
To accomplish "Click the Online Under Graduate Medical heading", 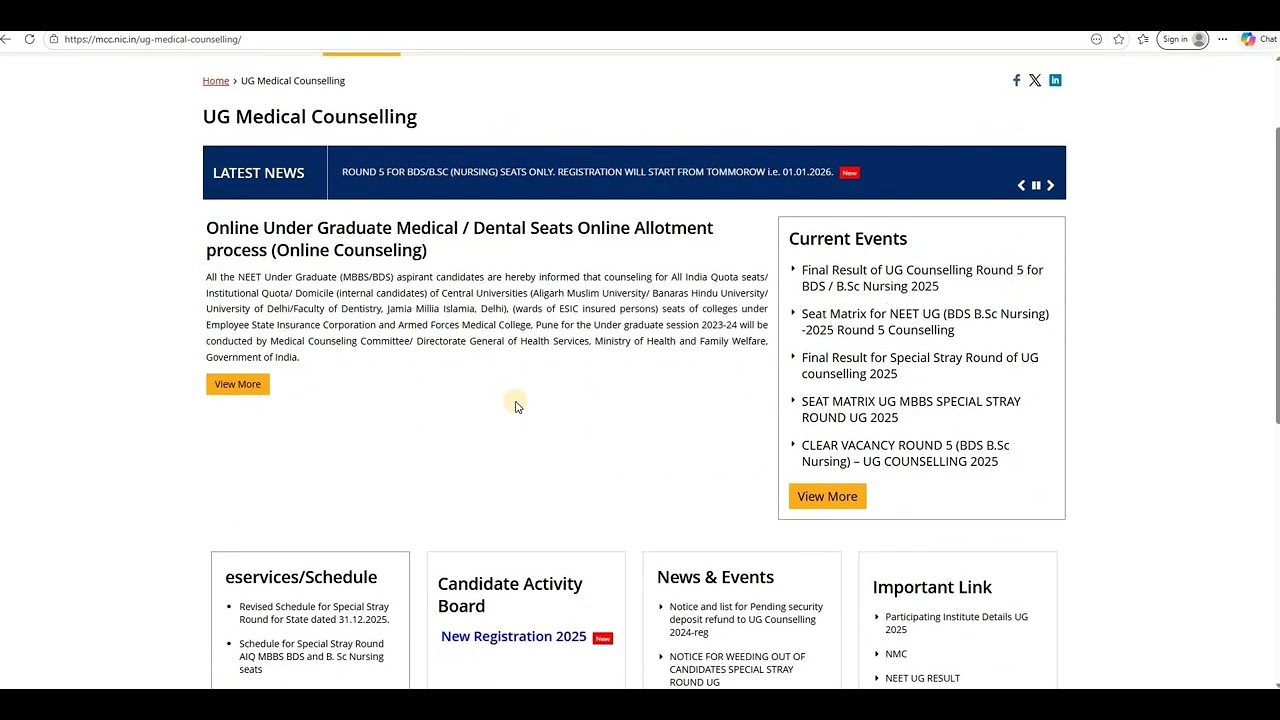I will 460,239.
